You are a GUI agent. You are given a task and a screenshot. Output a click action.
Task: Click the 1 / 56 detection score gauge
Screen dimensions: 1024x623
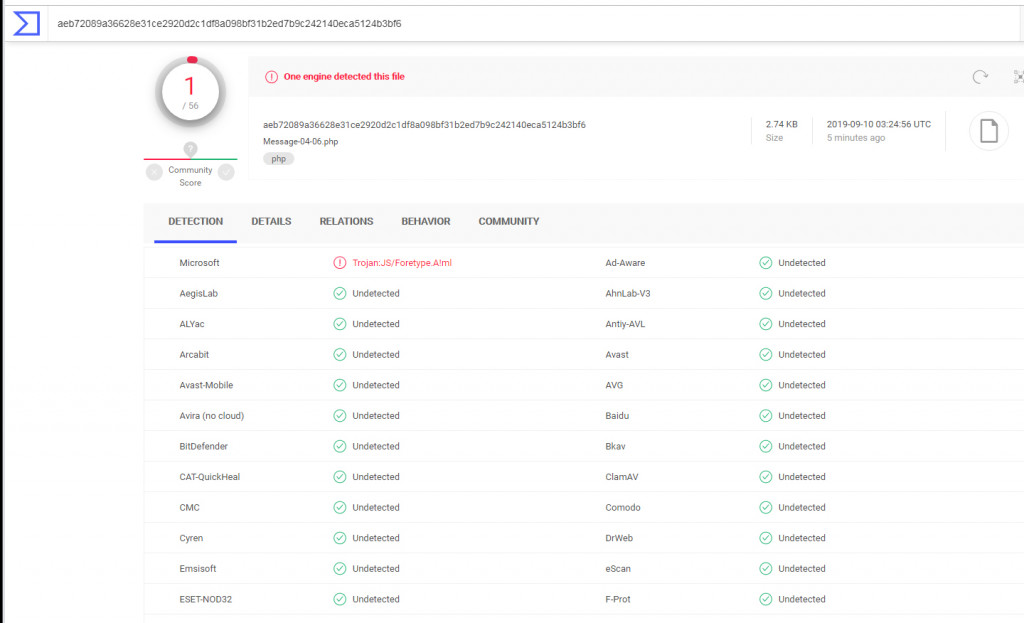[190, 92]
